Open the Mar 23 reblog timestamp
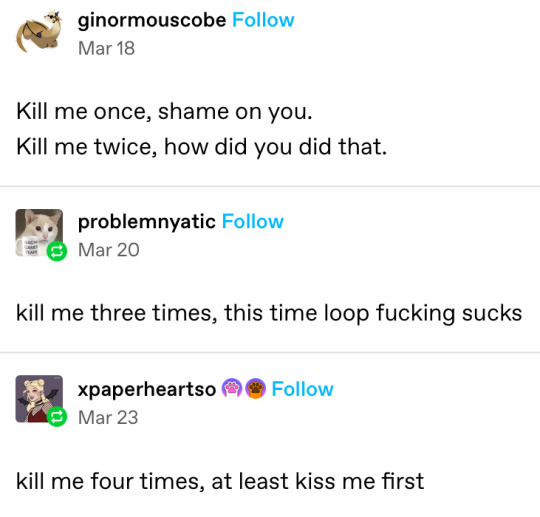The width and height of the screenshot is (540, 517). (x=108, y=417)
